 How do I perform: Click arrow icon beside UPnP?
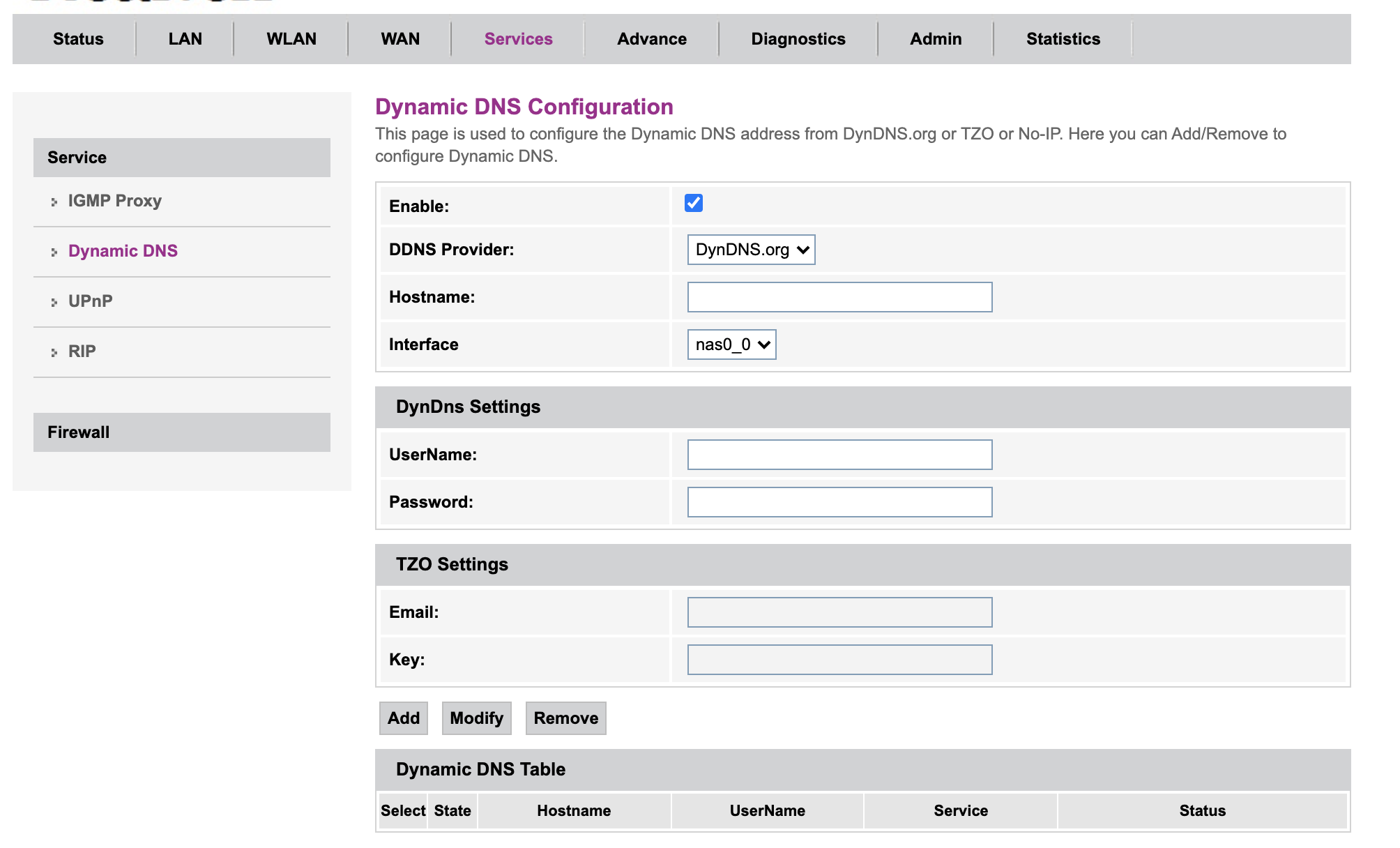pos(54,303)
